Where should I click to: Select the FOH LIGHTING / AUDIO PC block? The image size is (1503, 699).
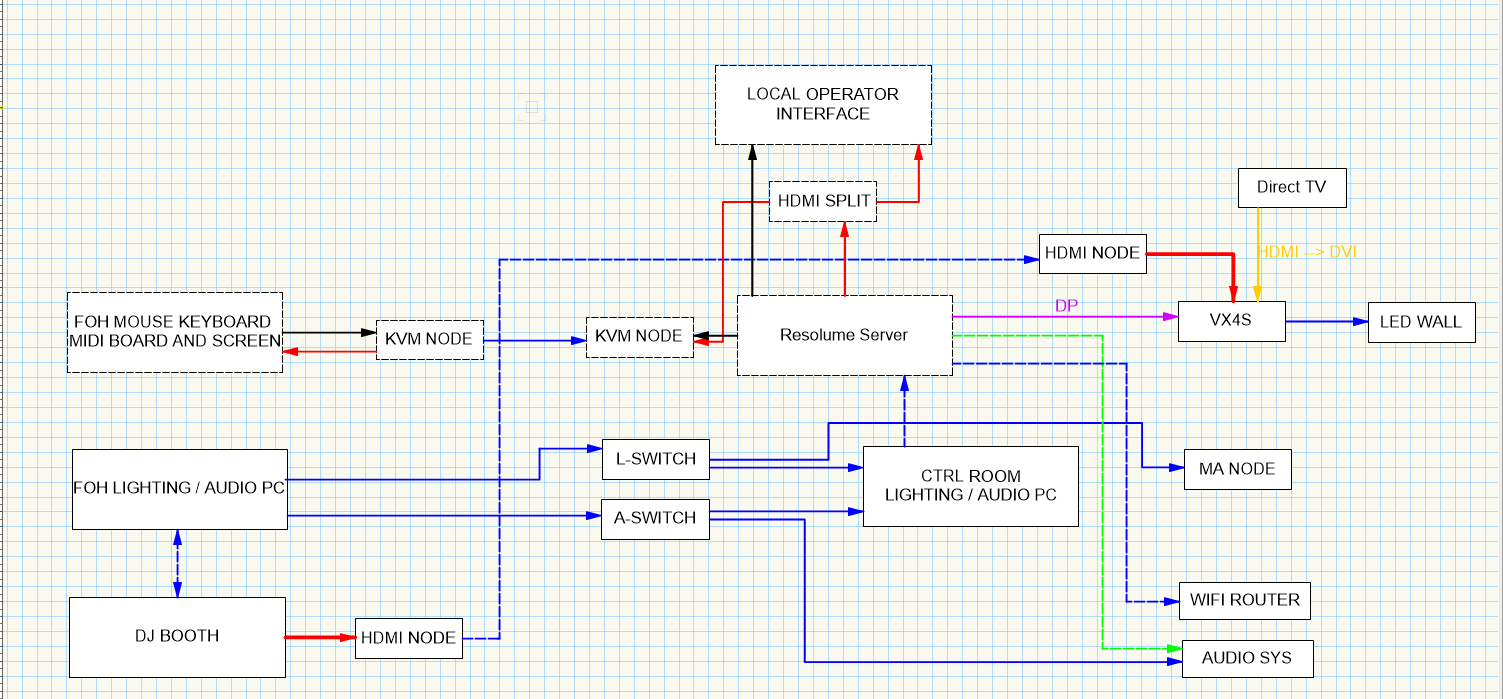180,489
